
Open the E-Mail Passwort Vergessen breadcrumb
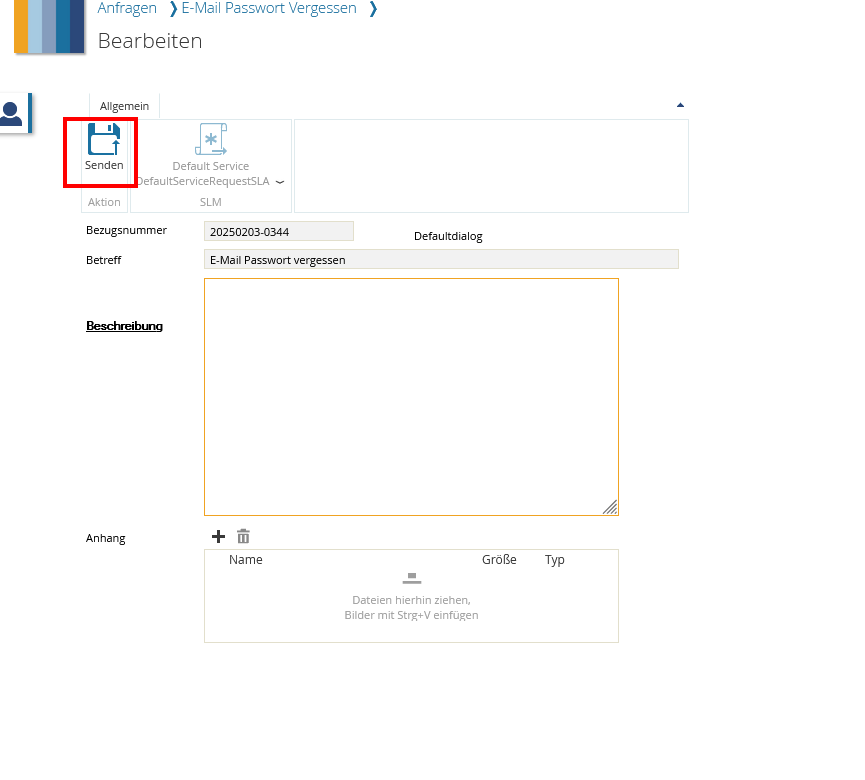click(x=268, y=9)
